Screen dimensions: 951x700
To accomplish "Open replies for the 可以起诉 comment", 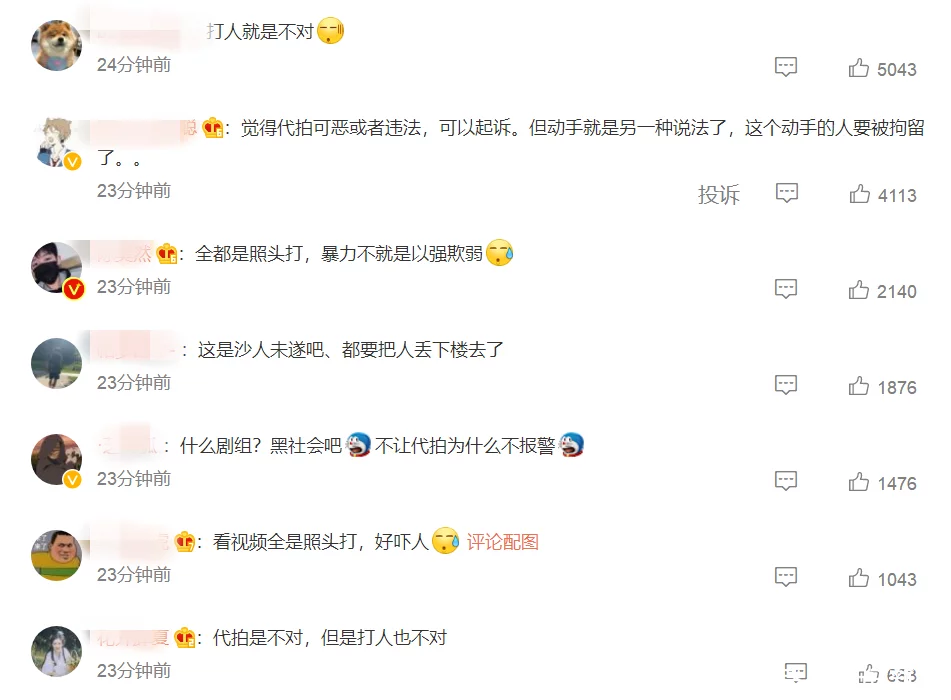I will pyautogui.click(x=787, y=193).
